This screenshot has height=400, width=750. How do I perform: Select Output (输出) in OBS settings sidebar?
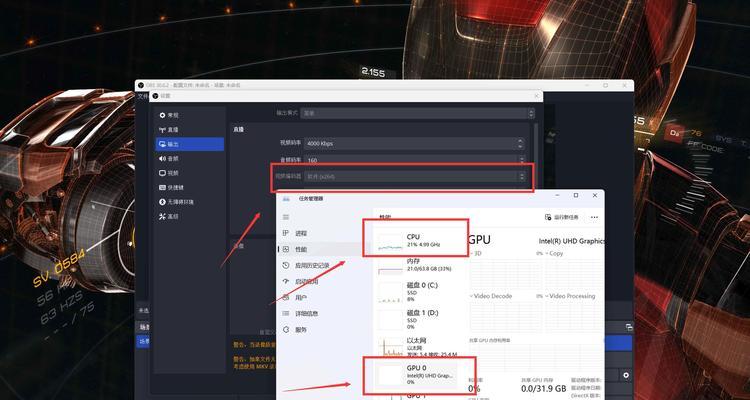189,144
